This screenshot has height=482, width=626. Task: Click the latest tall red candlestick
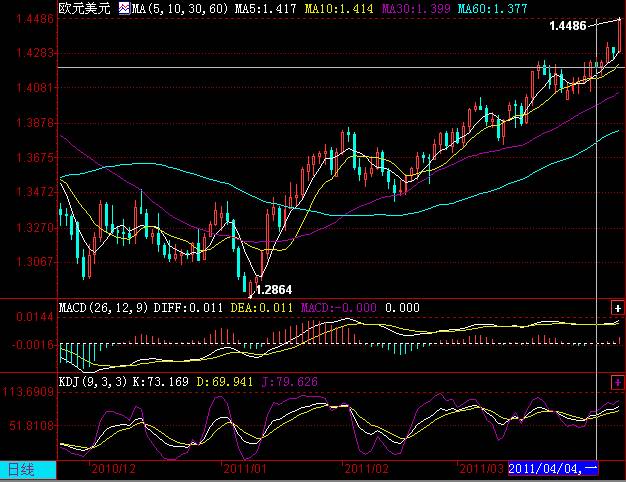point(619,35)
